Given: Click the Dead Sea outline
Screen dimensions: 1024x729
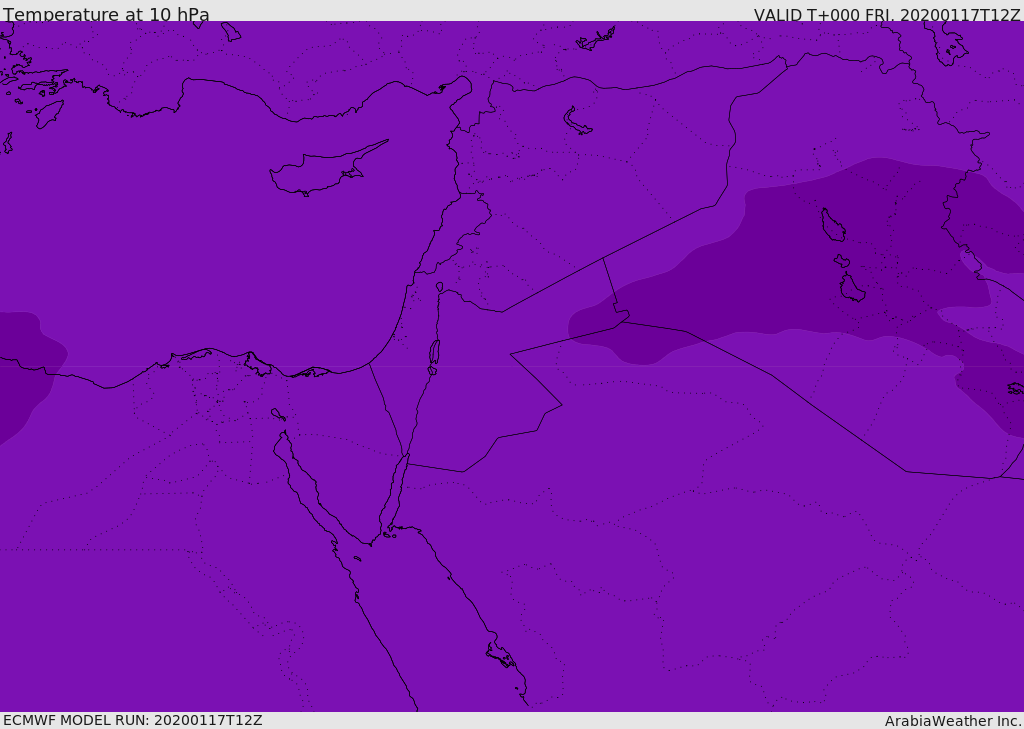Looking at the screenshot, I should pyautogui.click(x=434, y=352).
